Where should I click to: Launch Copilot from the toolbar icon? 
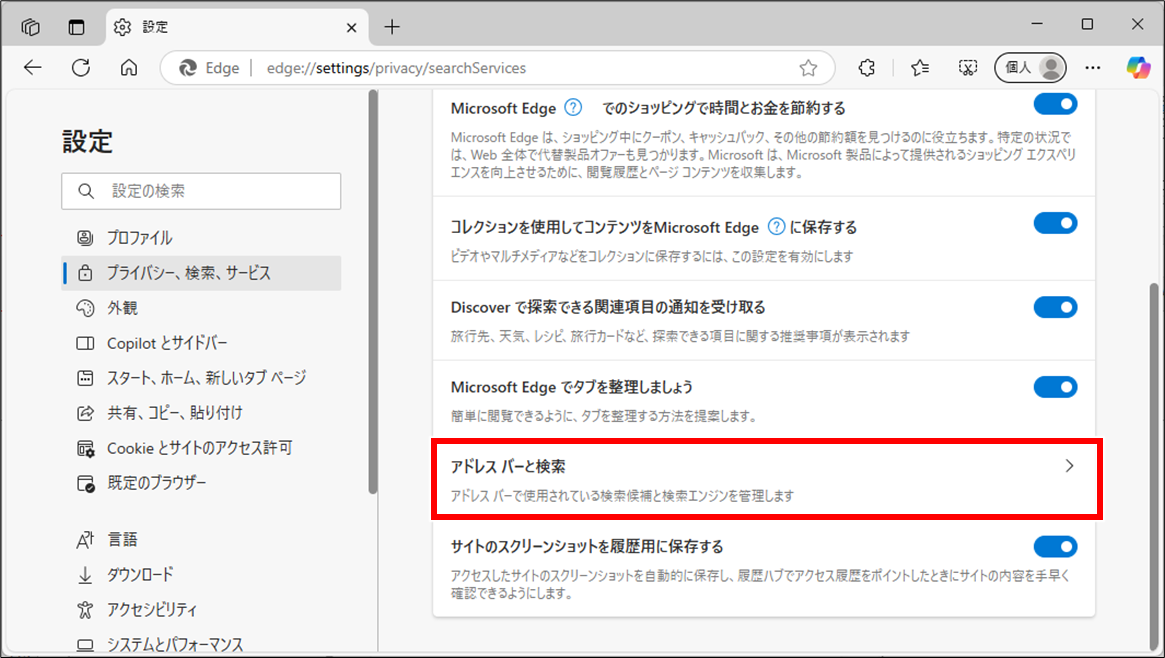[x=1138, y=68]
